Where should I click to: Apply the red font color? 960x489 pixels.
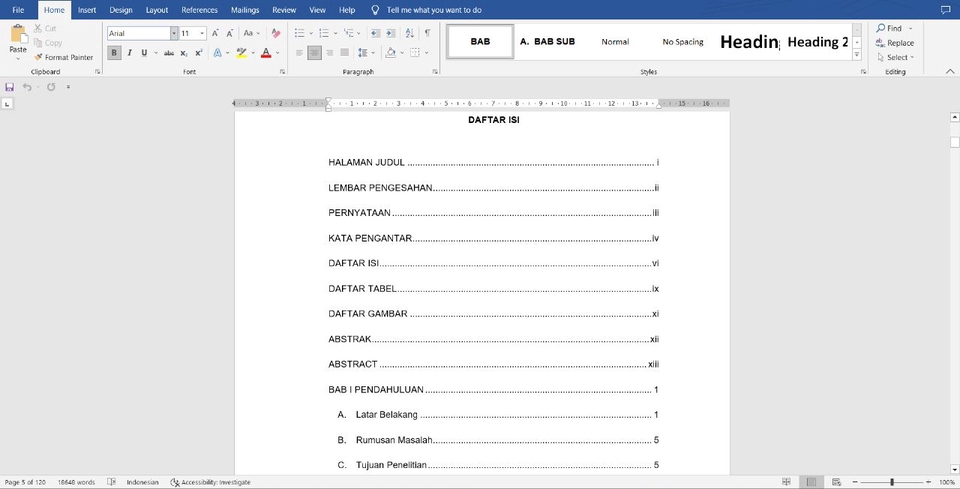pos(266,53)
